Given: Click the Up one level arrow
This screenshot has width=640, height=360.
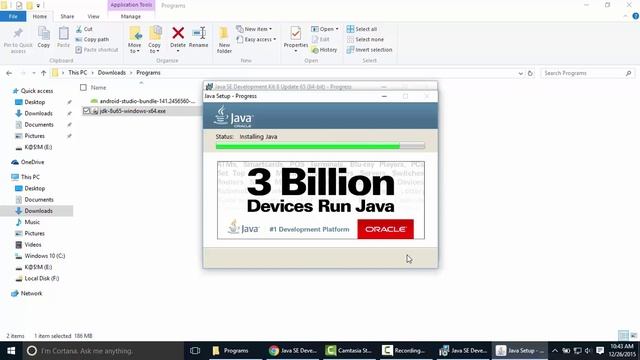Looking at the screenshot, I should point(43,73).
